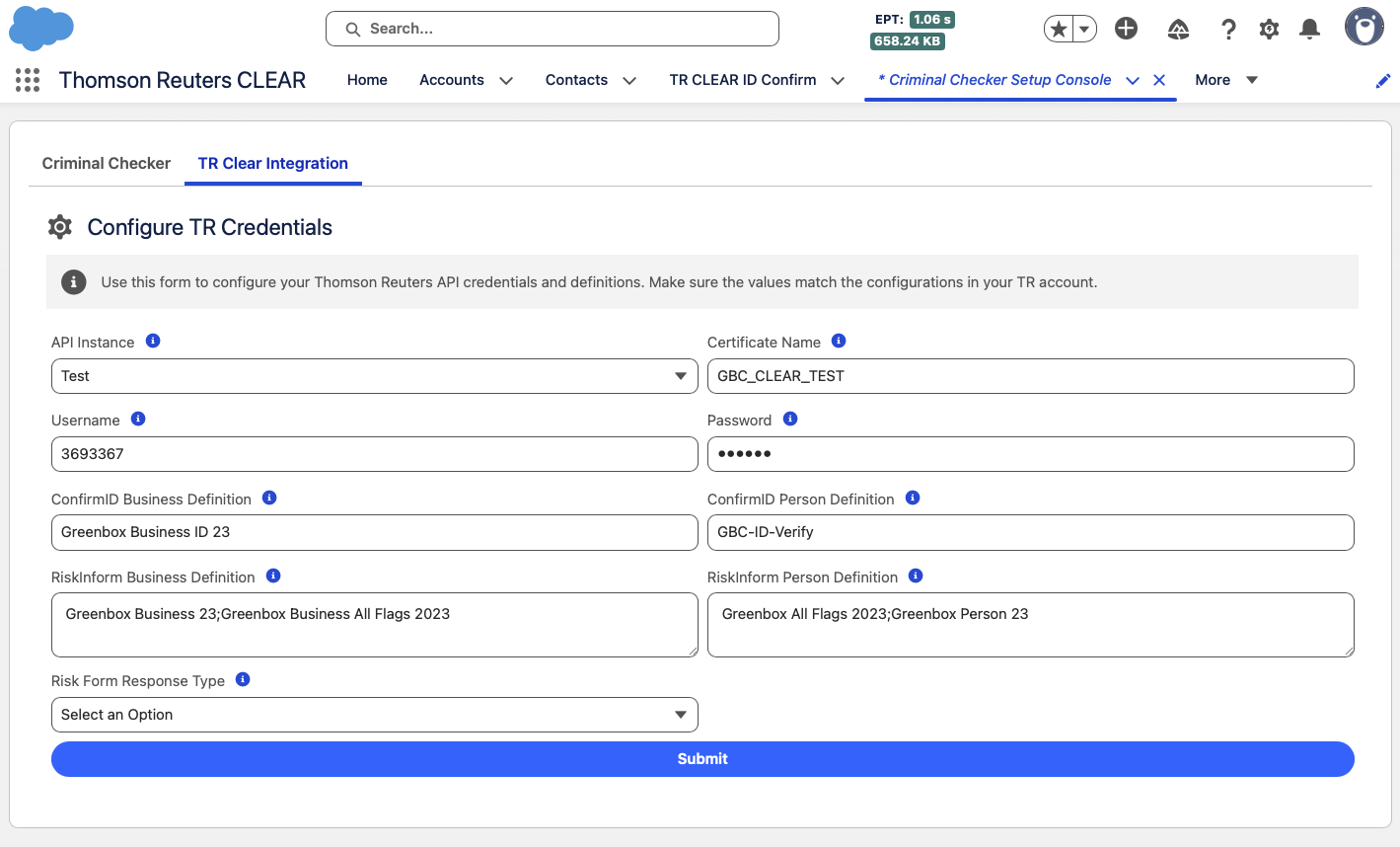Submit the TR credentials form

[702, 759]
